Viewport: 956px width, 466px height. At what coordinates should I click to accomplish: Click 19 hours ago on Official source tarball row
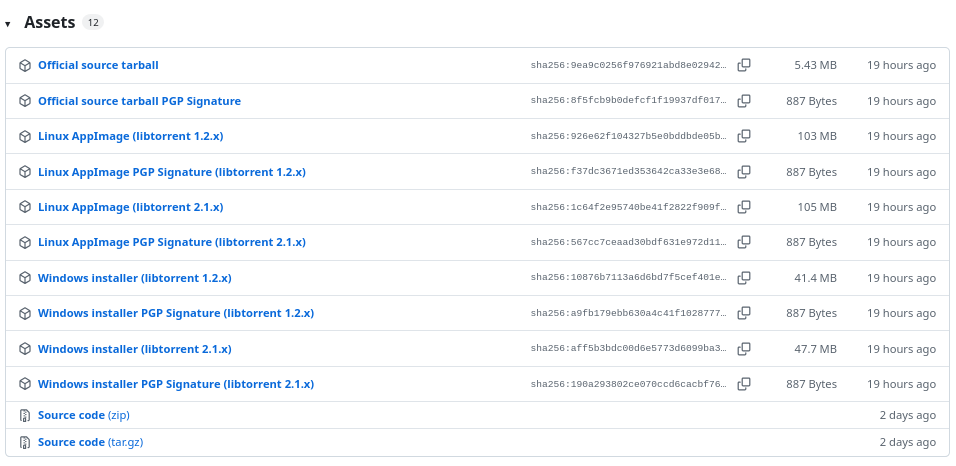[x=901, y=65]
